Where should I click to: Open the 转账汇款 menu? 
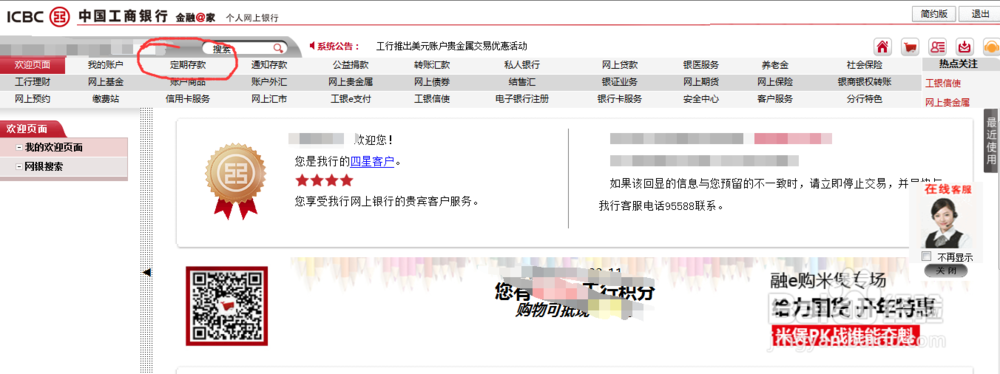coord(432,64)
